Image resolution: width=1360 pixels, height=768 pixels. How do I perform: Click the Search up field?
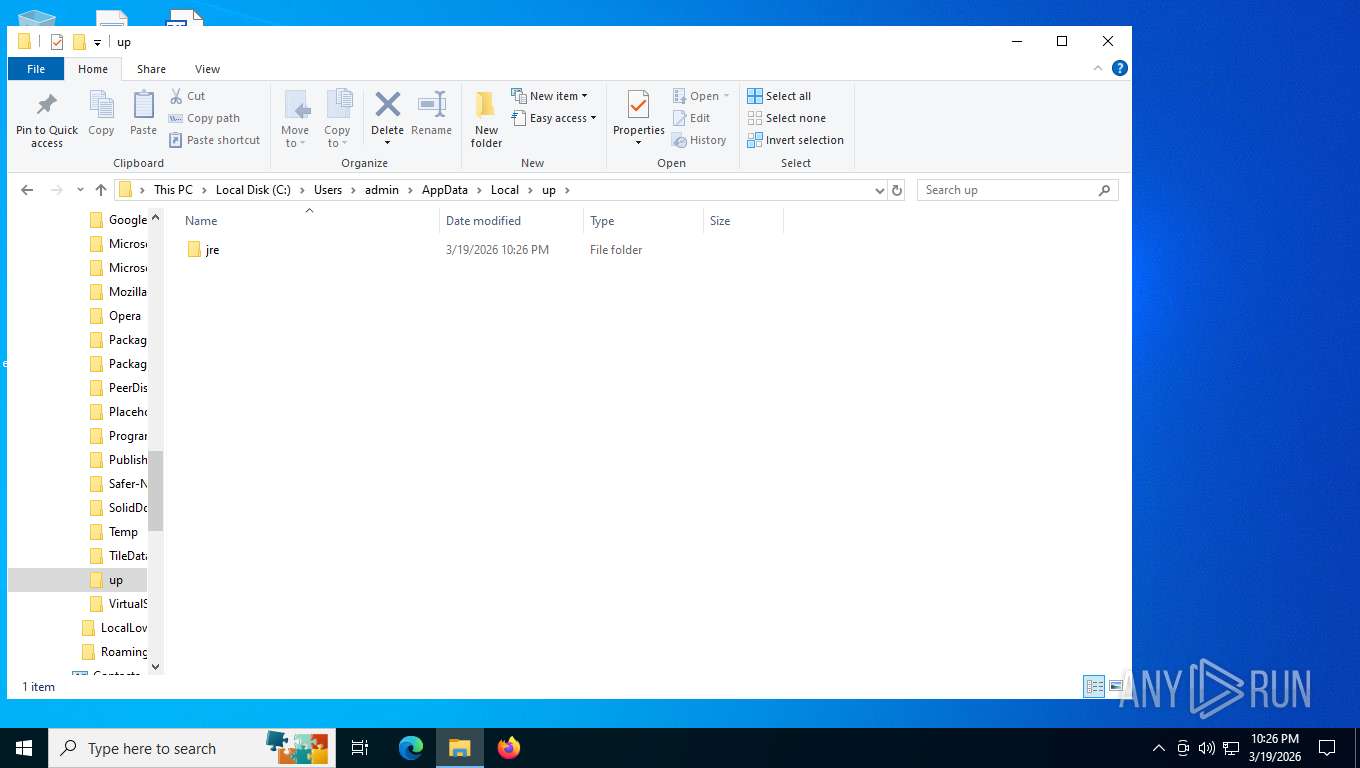pyautogui.click(x=1017, y=190)
